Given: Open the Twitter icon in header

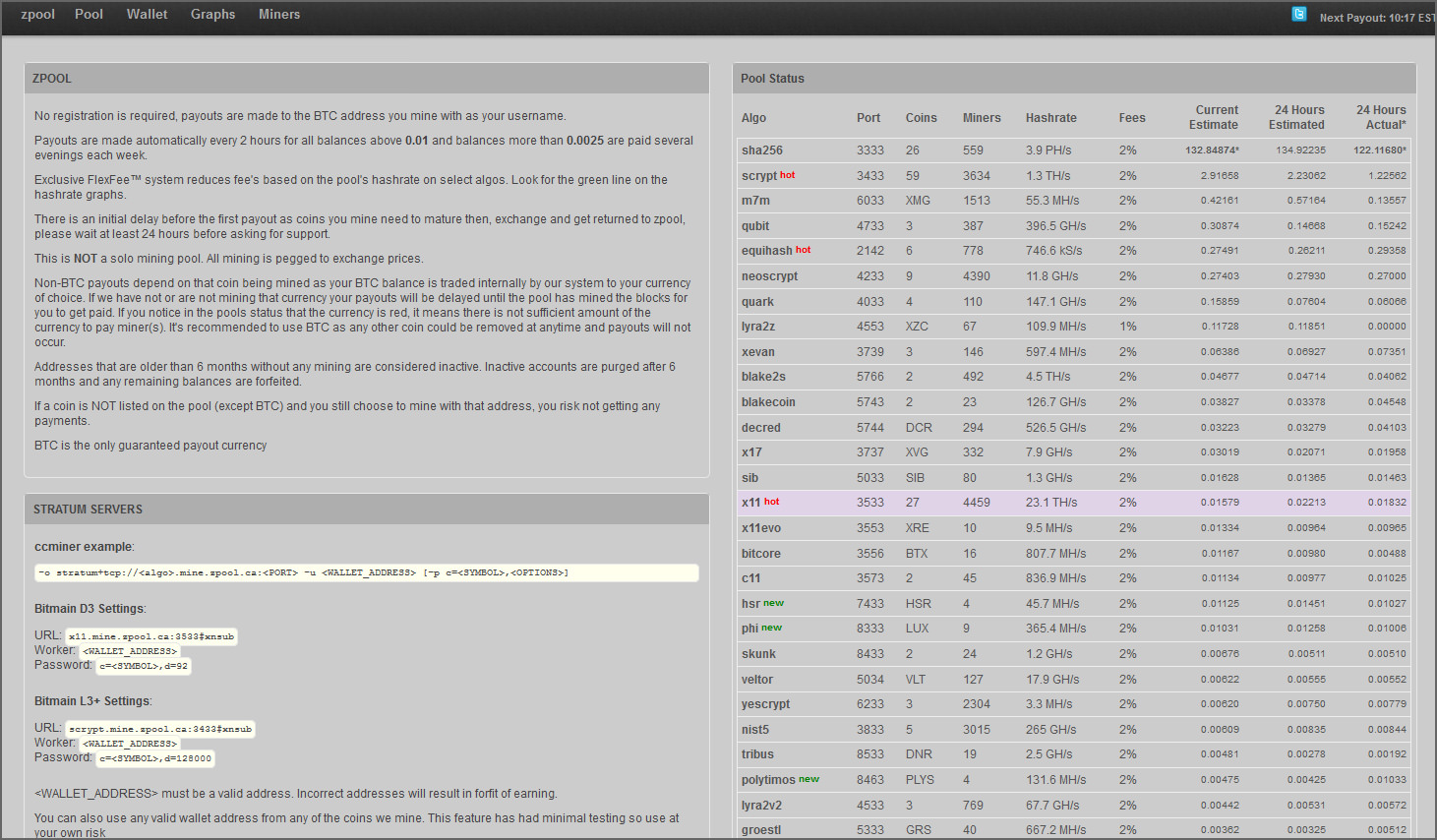Looking at the screenshot, I should [1299, 14].
